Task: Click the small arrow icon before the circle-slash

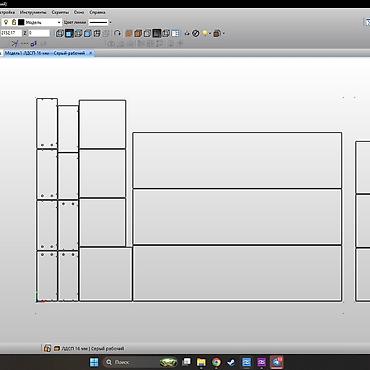Action: [187, 33]
